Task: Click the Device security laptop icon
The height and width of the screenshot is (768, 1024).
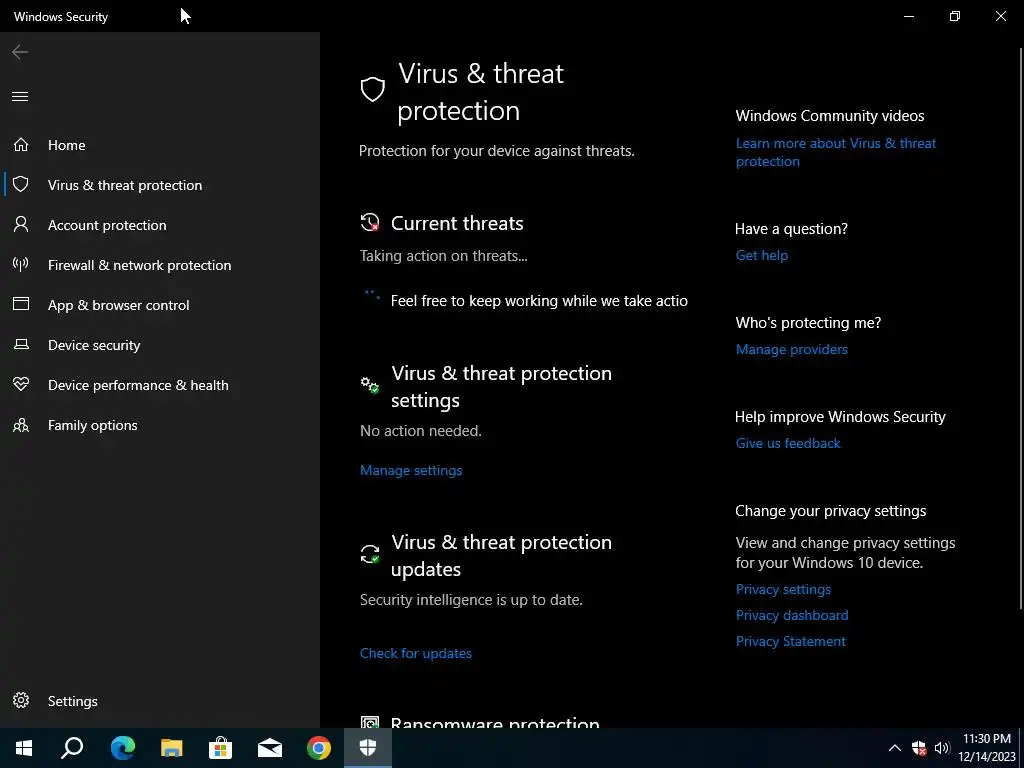Action: click(21, 344)
